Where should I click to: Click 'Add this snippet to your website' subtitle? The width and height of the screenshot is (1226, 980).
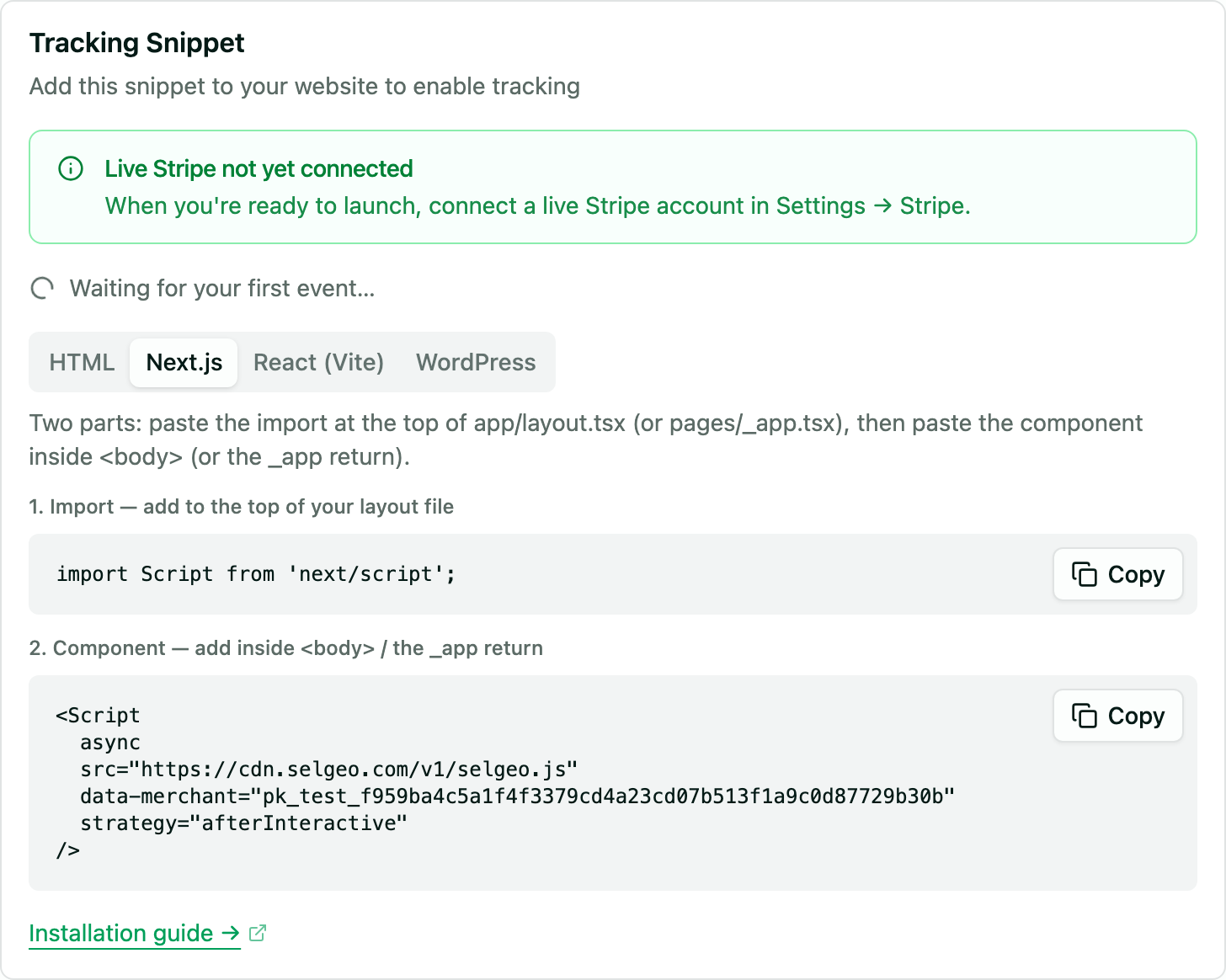pos(305,87)
